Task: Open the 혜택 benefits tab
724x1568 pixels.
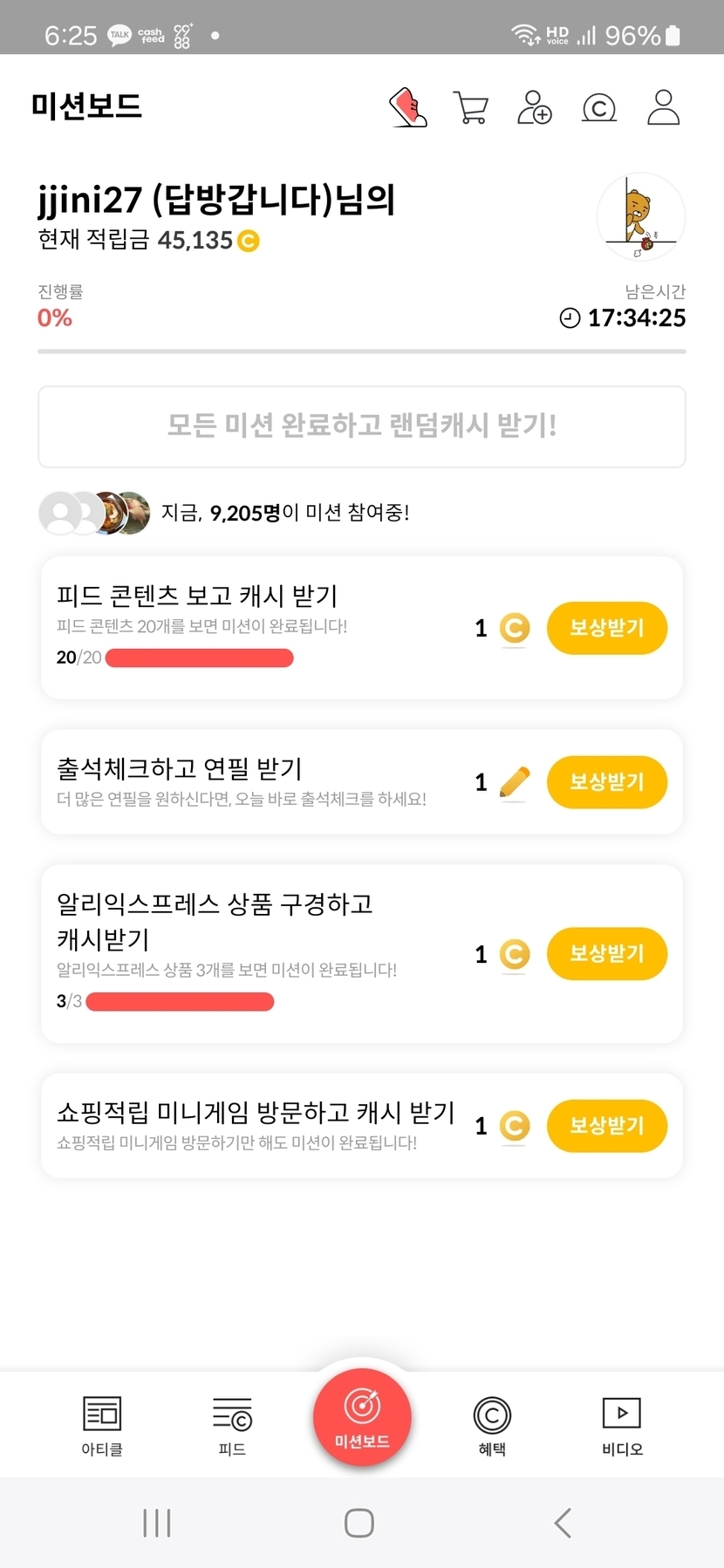Action: pos(492,1425)
